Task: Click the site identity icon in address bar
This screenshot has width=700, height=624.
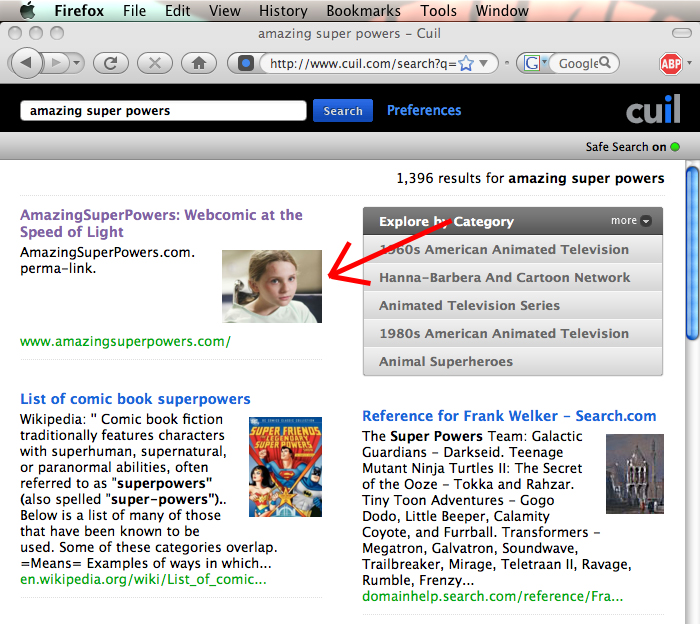Action: point(245,63)
